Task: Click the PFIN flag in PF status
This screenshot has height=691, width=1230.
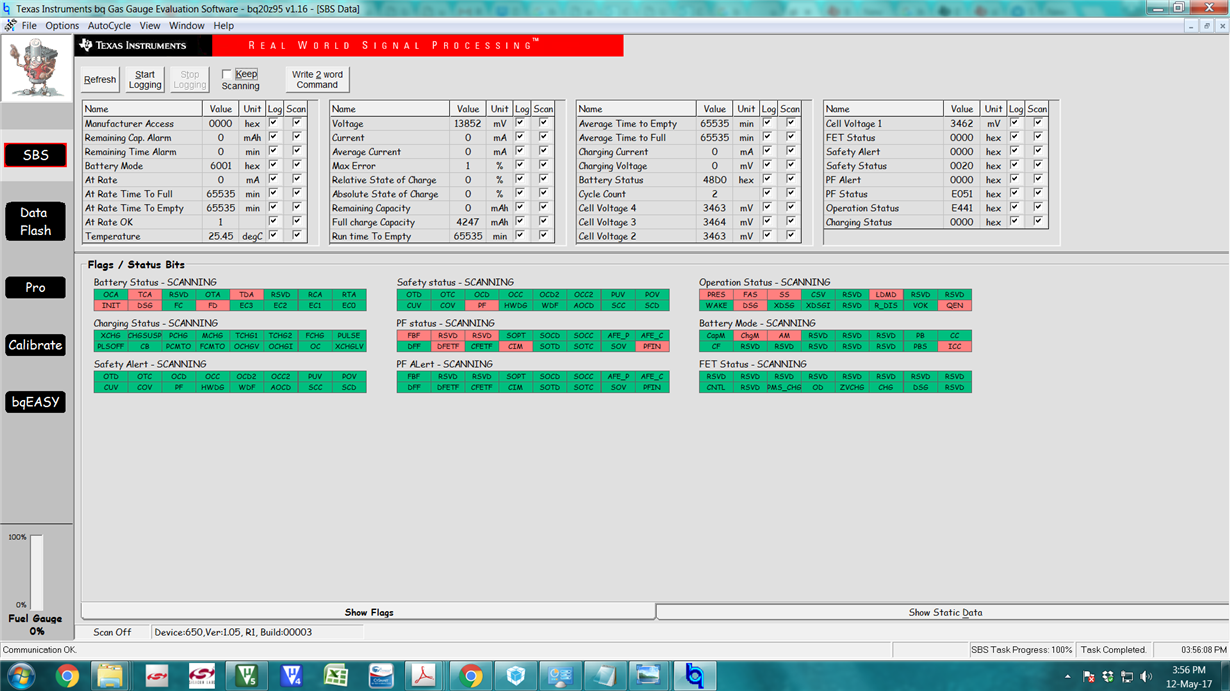Action: point(652,346)
